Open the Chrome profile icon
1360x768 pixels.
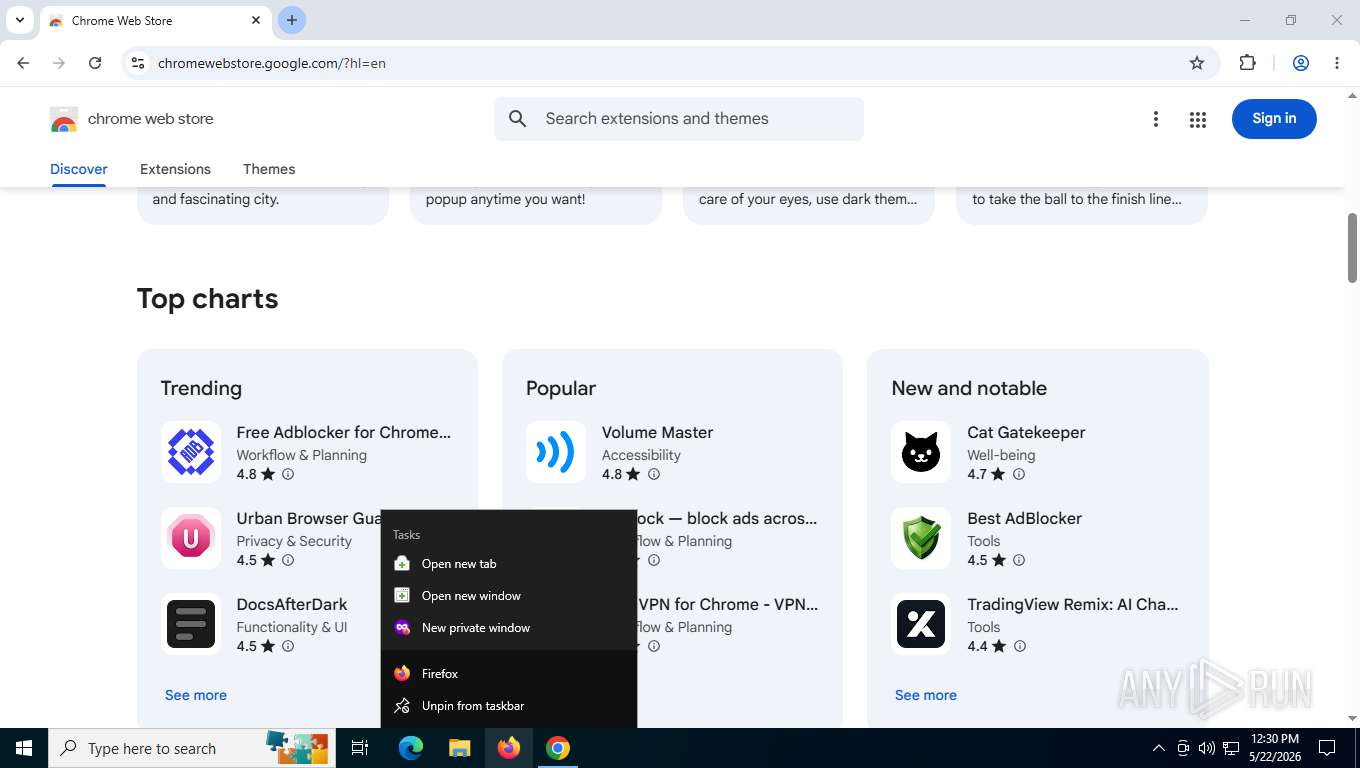click(x=1301, y=63)
